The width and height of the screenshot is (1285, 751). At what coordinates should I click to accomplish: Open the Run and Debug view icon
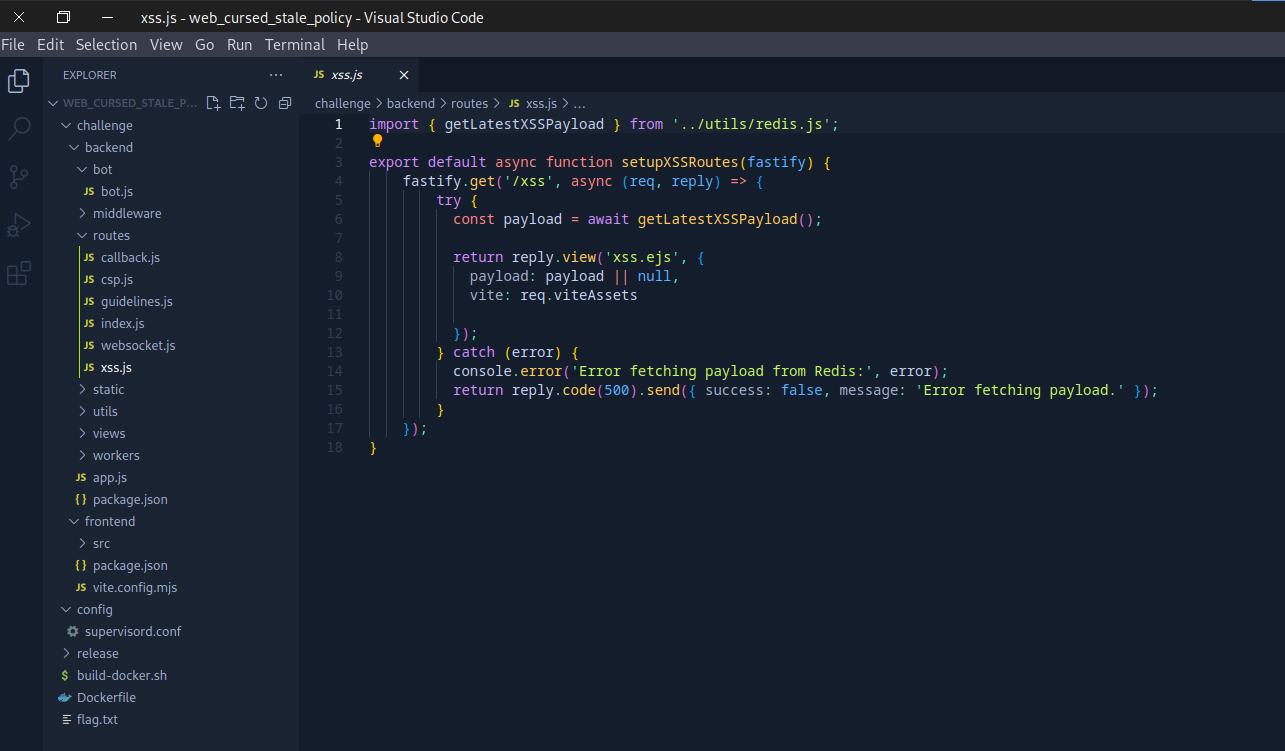[19, 225]
